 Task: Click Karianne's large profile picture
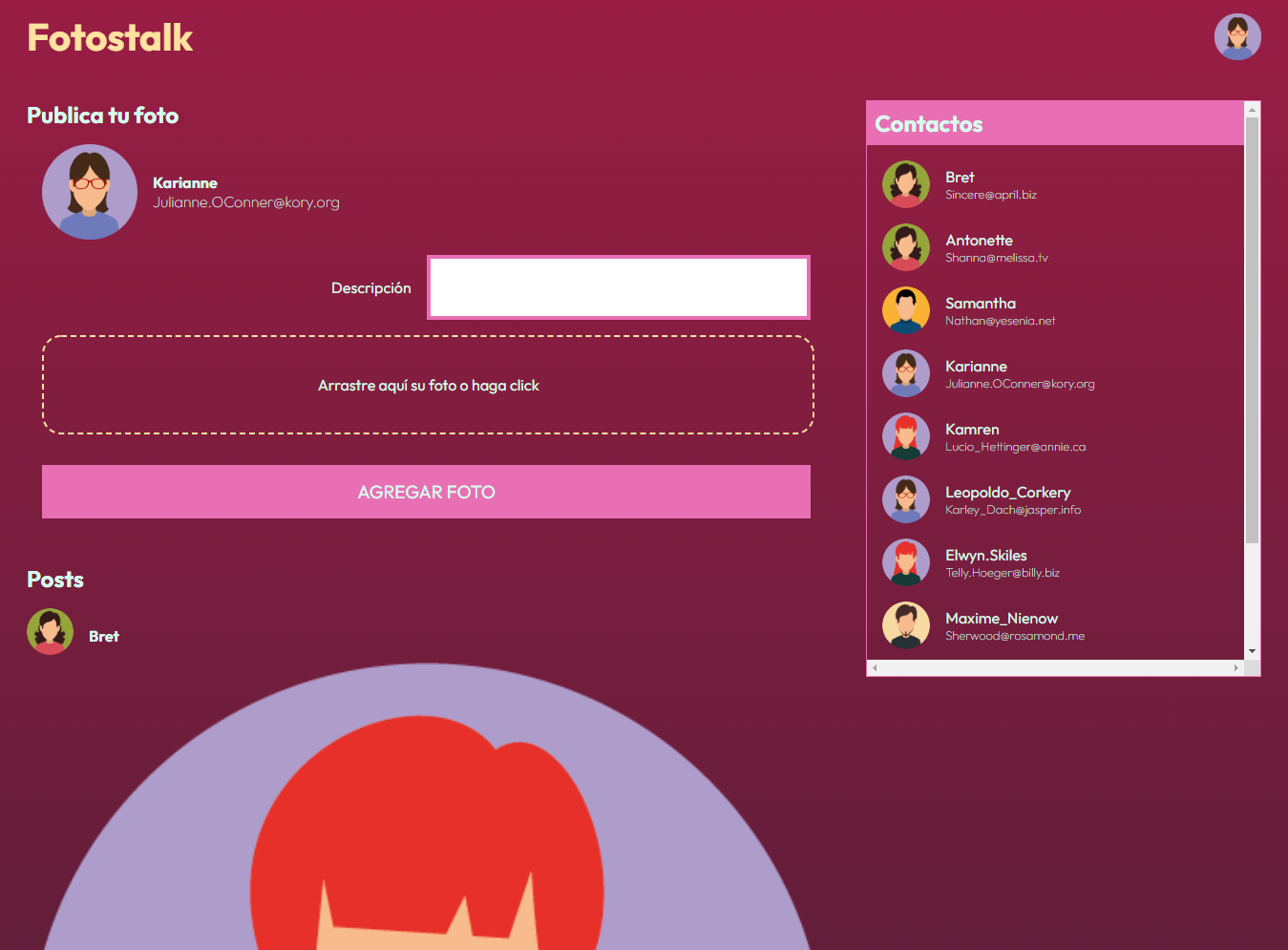(x=90, y=192)
